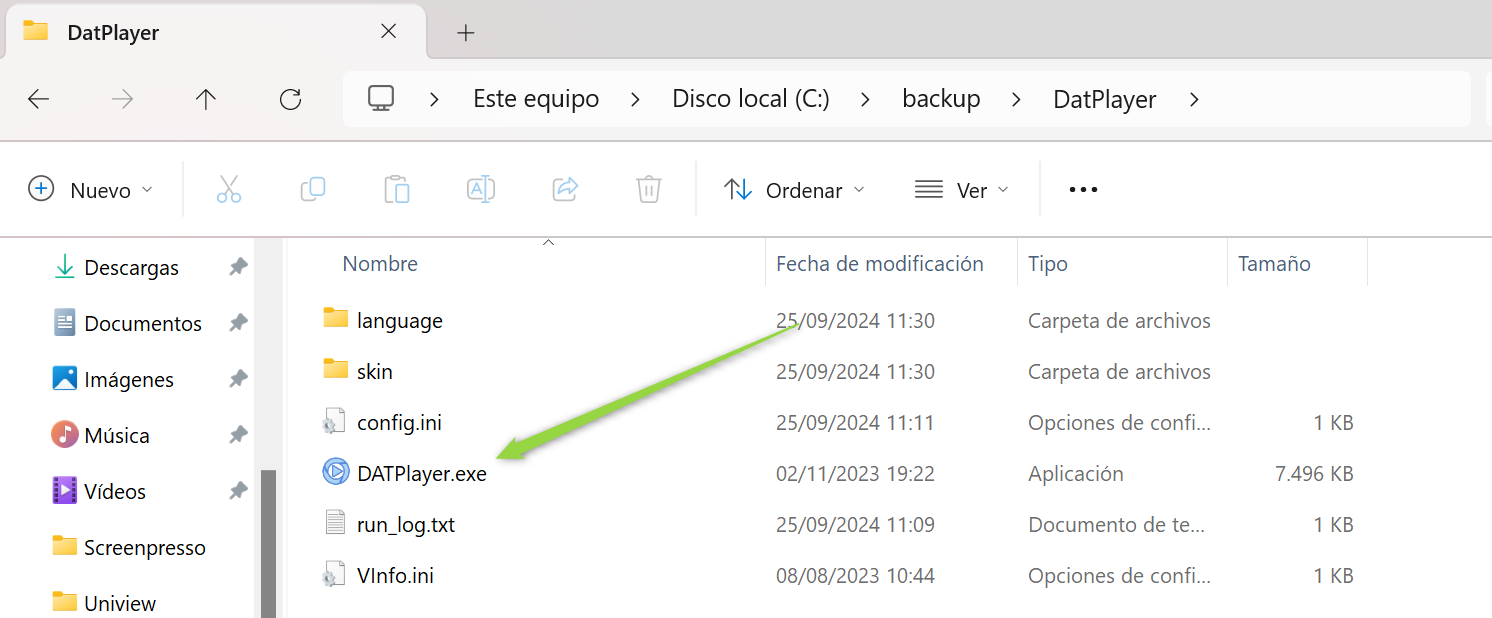Open the Ordenar sort dropdown

795,189
